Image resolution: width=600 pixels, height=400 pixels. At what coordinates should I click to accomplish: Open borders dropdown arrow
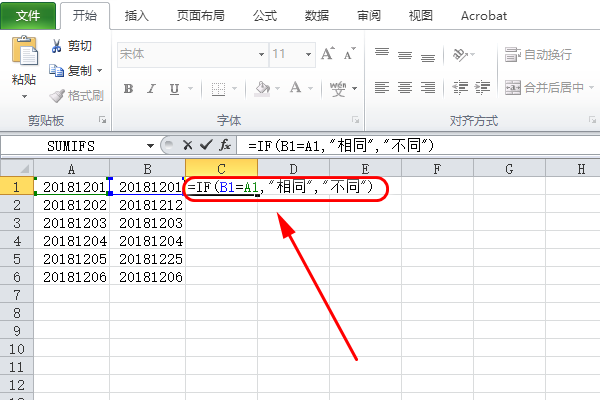[x=234, y=89]
